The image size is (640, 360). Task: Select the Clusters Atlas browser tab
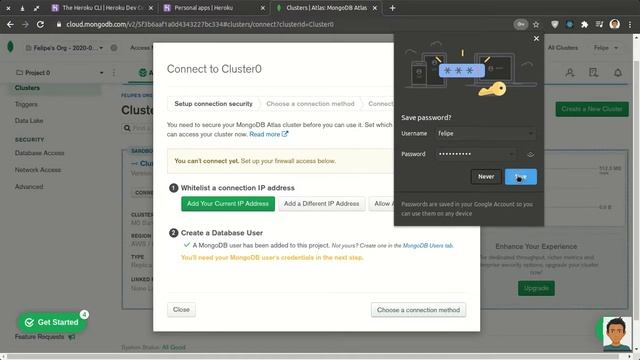[x=326, y=8]
